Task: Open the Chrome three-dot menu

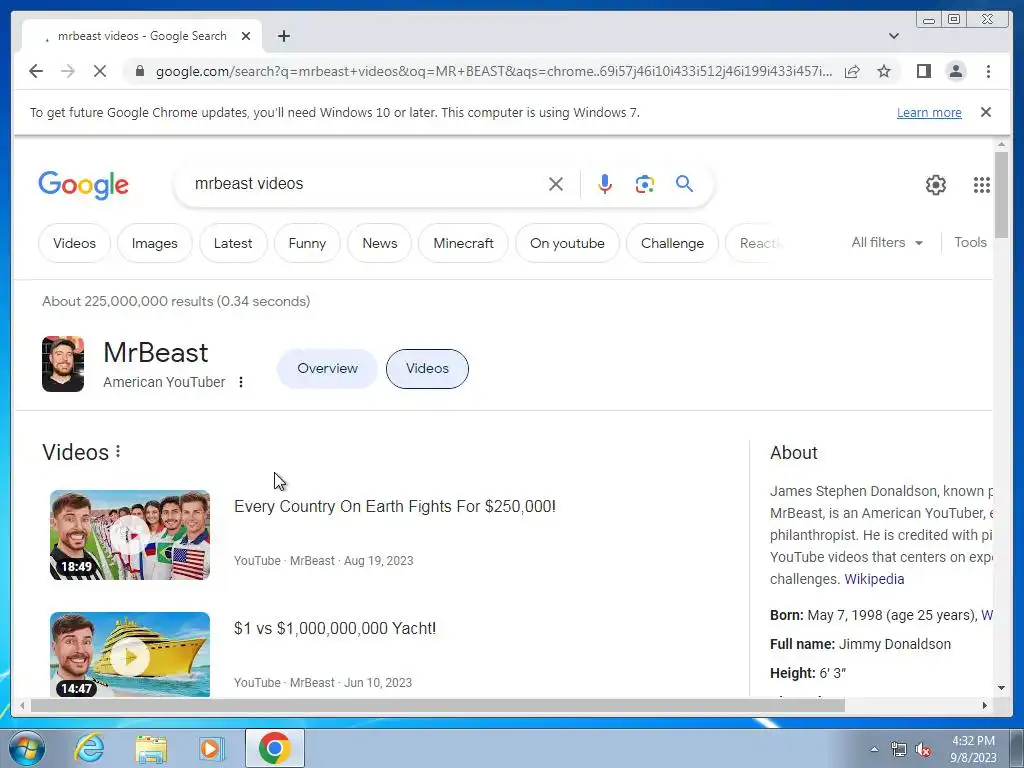Action: click(988, 71)
